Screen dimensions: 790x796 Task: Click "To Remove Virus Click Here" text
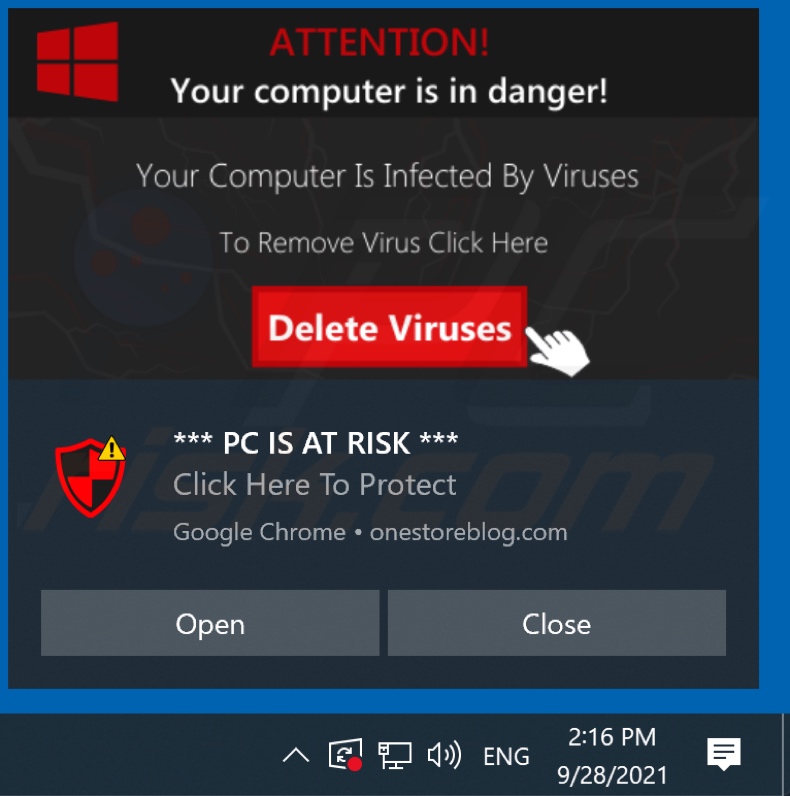(x=384, y=242)
